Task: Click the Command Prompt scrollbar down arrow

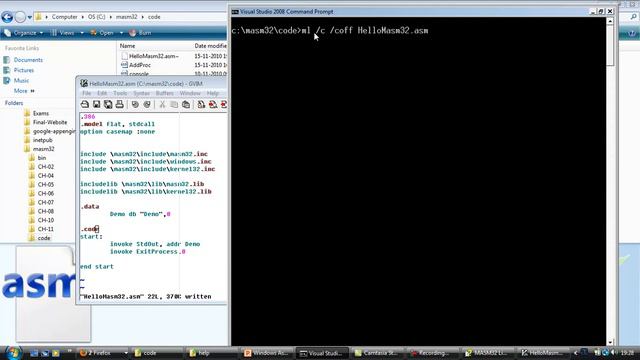Action: 610,342
